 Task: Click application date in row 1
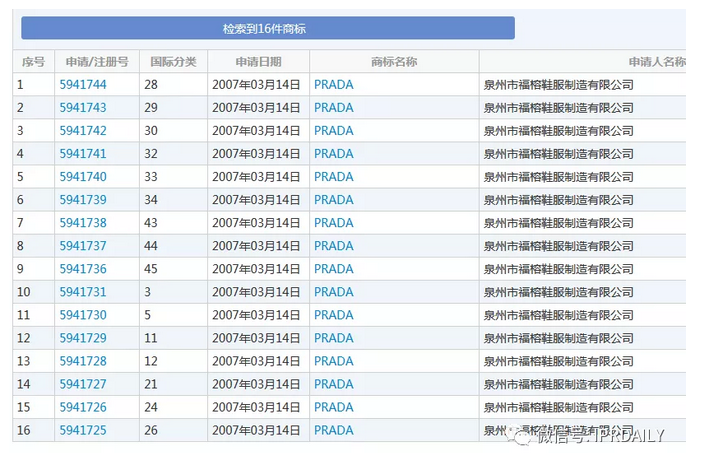pos(256,85)
